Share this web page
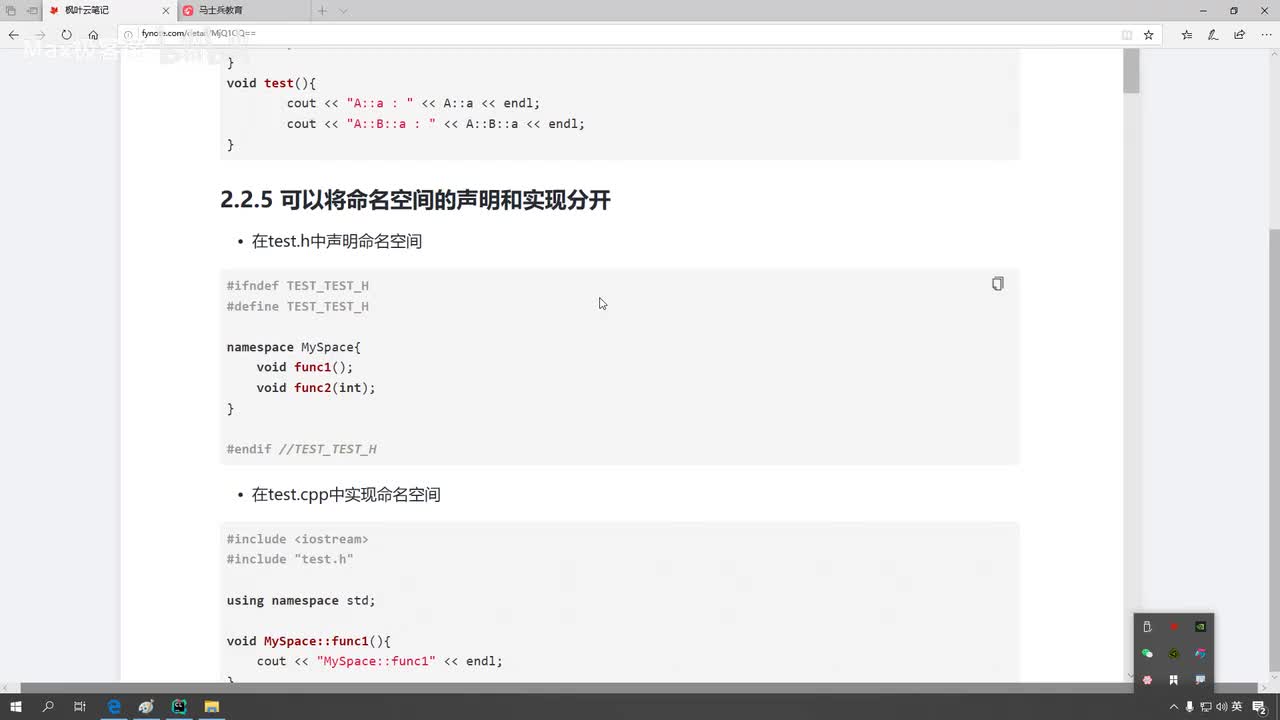 (x=1239, y=34)
